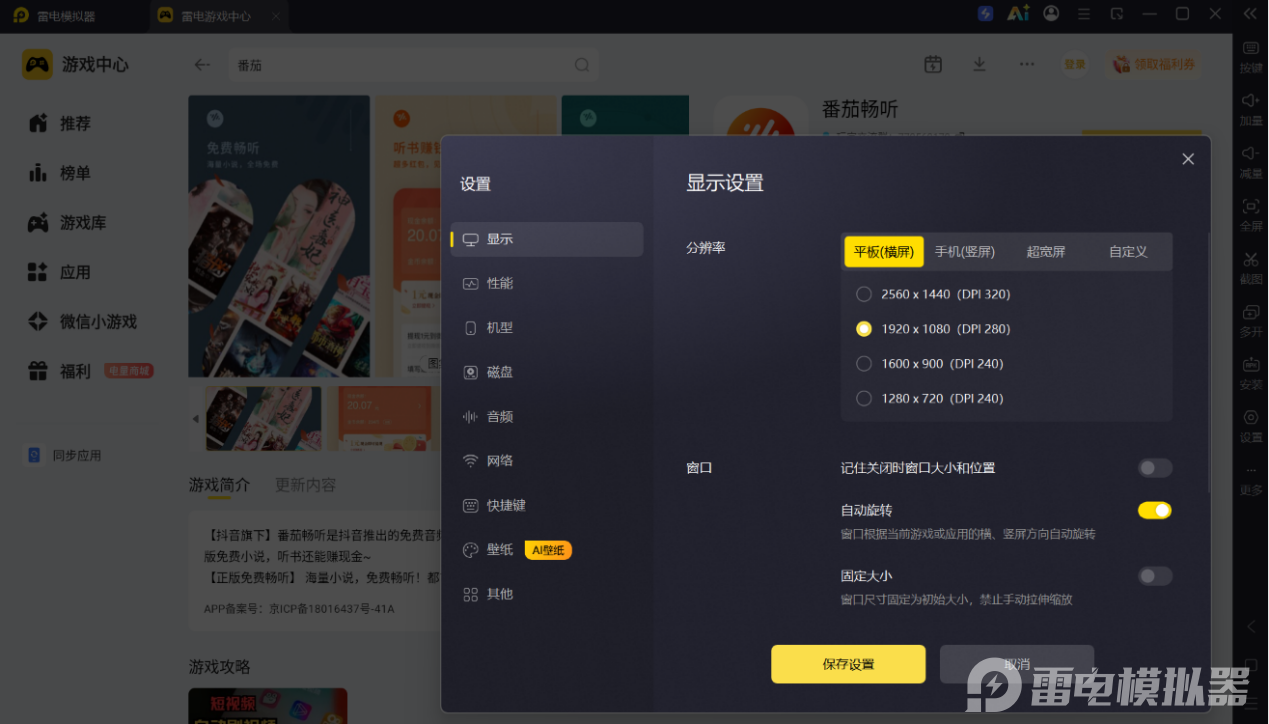Open 更多 tools in the right toolbar
The height and width of the screenshot is (724, 1269).
pyautogui.click(x=1251, y=480)
